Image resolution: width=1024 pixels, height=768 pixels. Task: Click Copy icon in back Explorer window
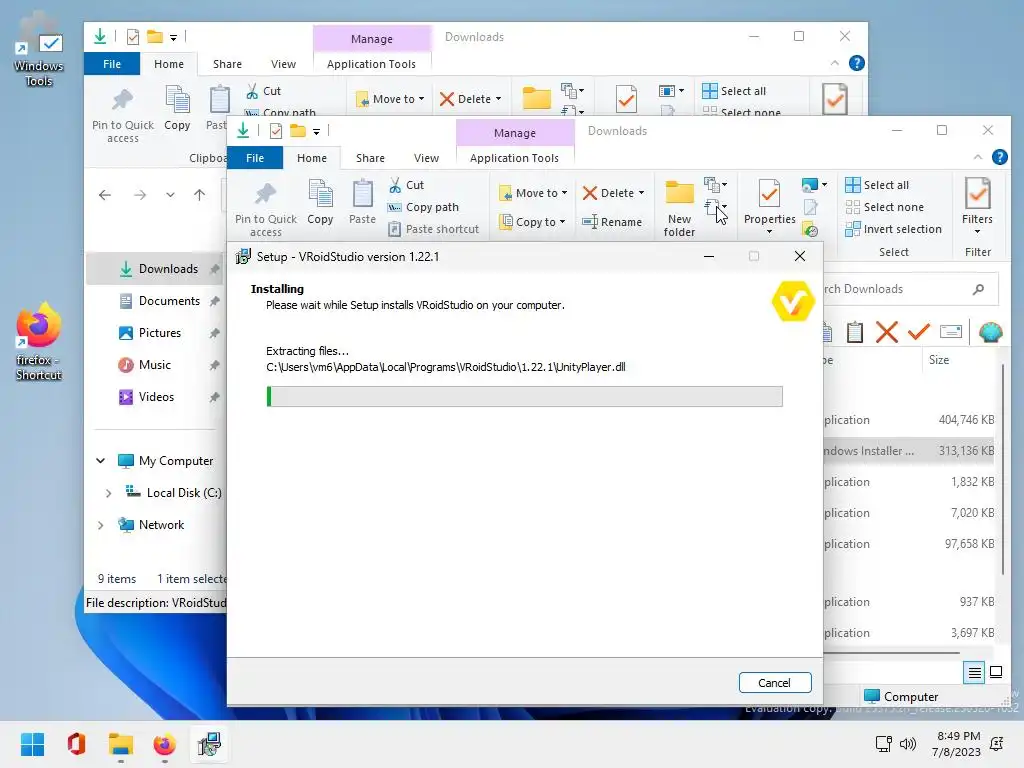pyautogui.click(x=177, y=100)
